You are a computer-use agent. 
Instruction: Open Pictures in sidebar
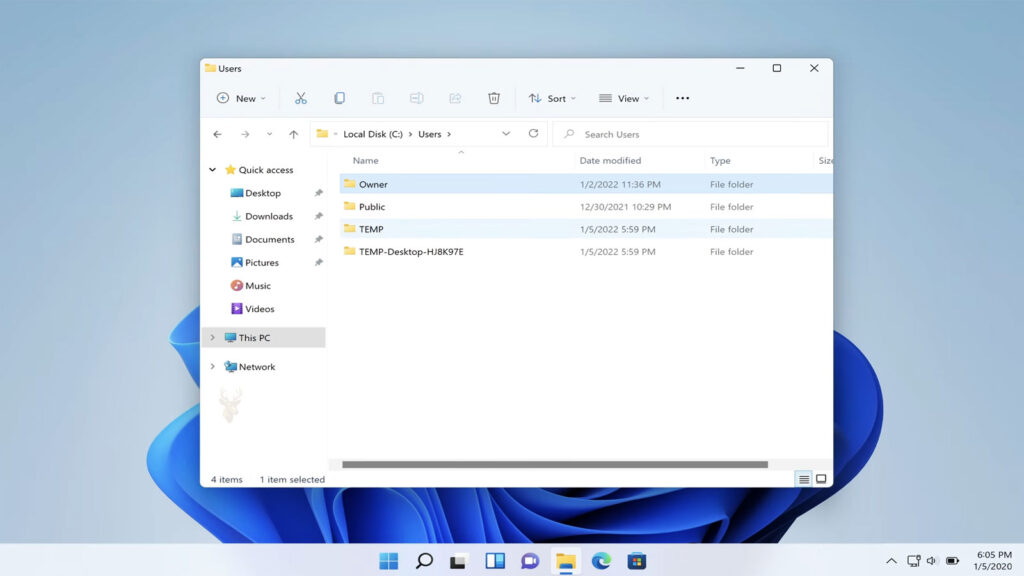pyautogui.click(x=262, y=263)
